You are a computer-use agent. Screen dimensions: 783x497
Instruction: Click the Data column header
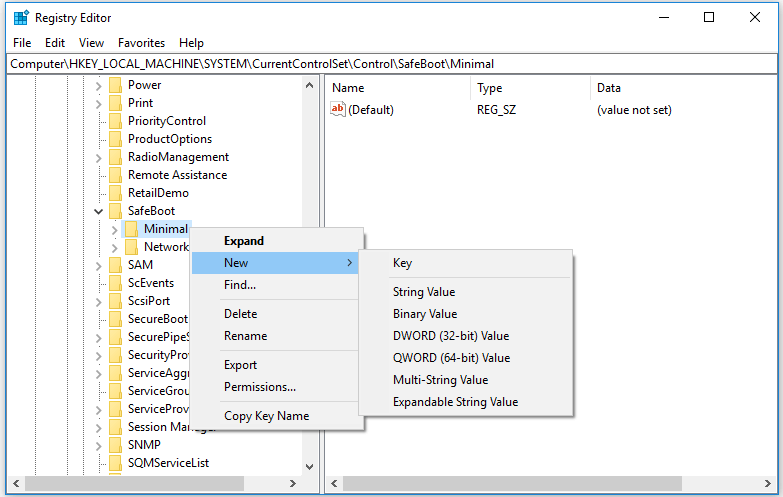click(608, 88)
